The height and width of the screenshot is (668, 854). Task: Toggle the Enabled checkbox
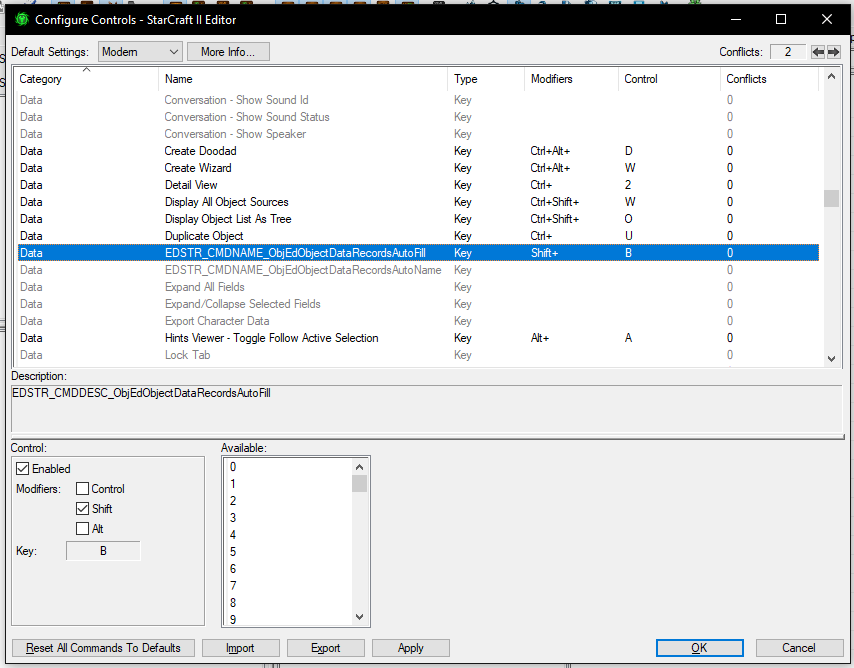[x=23, y=469]
